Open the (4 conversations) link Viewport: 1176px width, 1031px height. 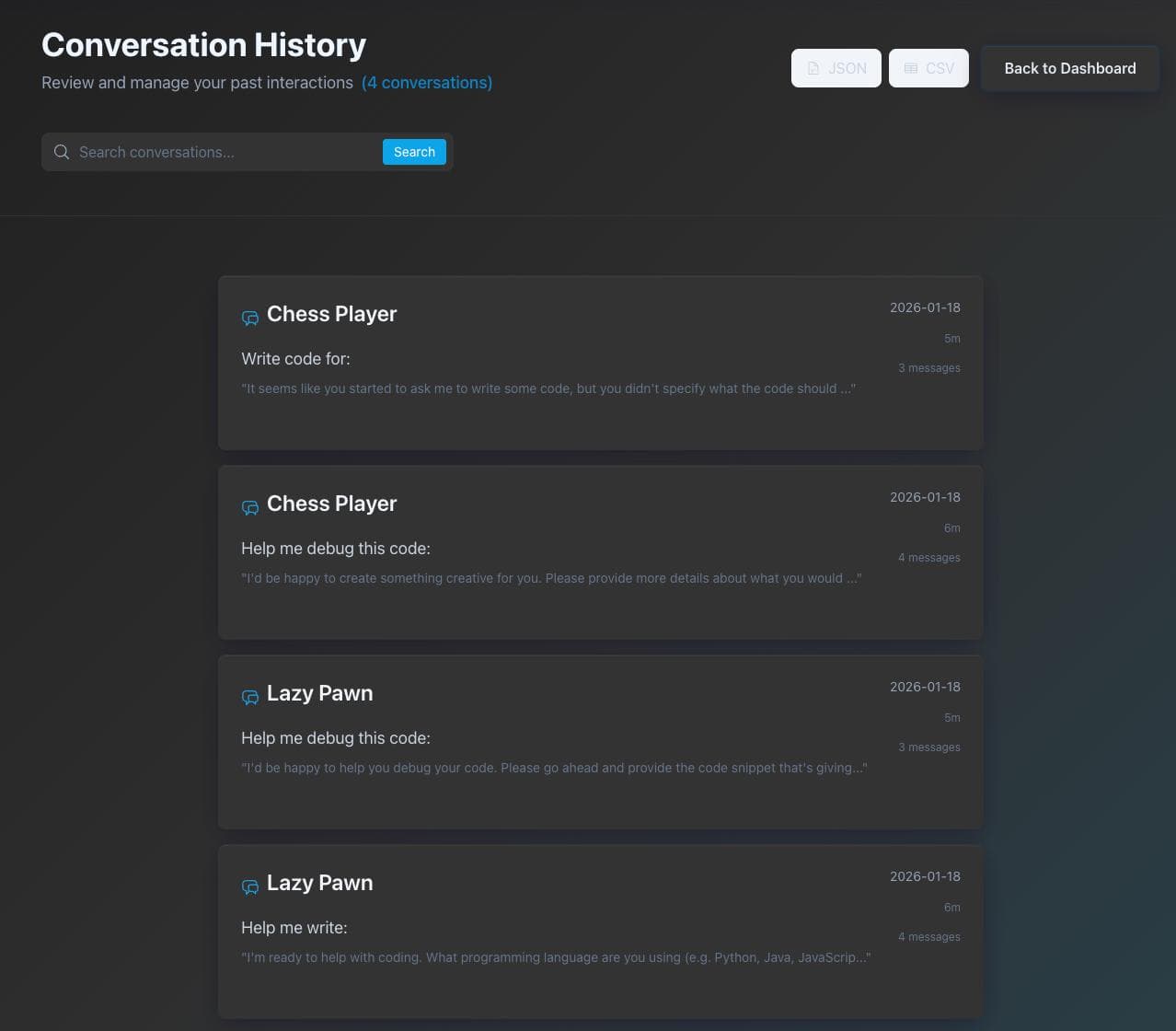[x=428, y=83]
